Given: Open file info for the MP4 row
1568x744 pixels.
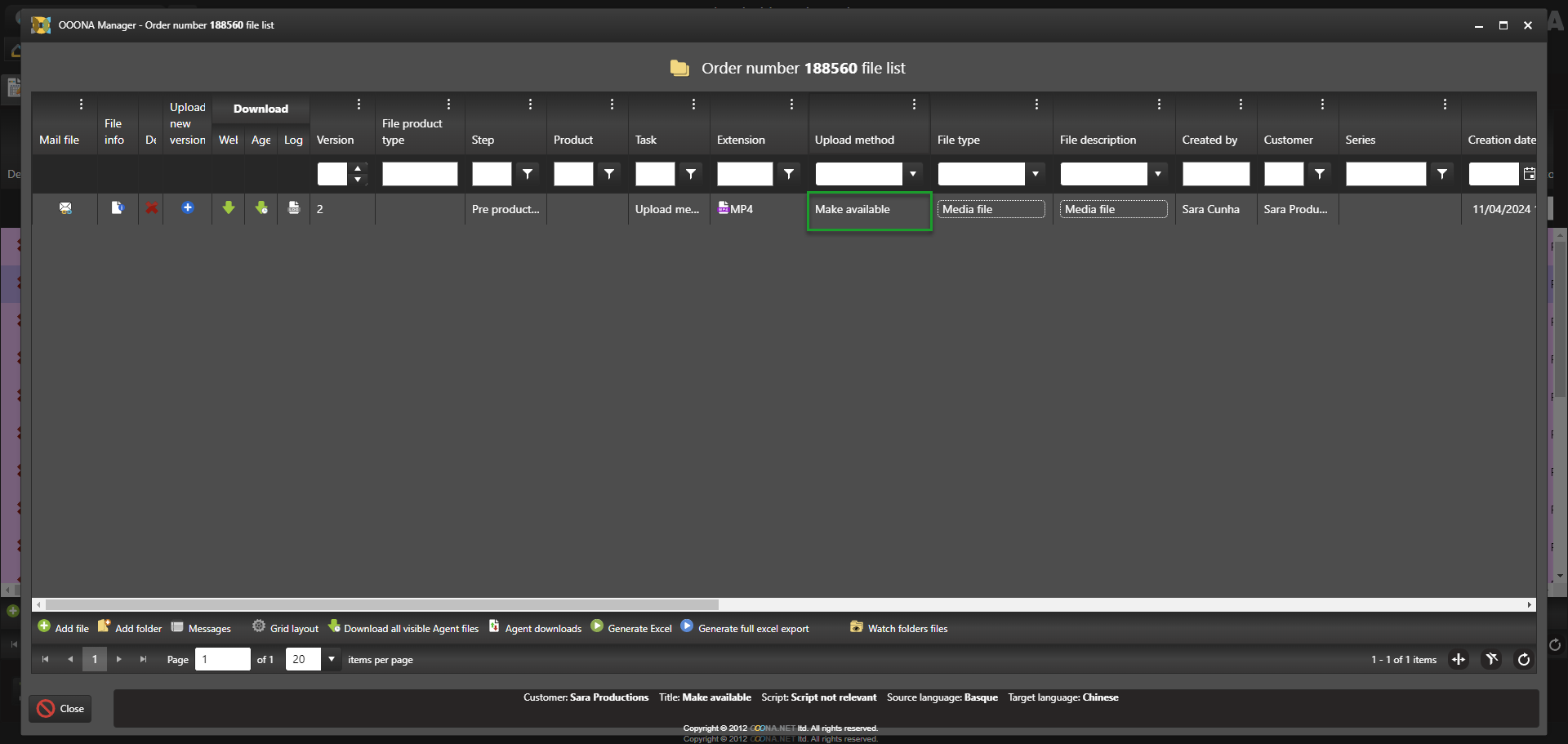Looking at the screenshot, I should tap(118, 208).
